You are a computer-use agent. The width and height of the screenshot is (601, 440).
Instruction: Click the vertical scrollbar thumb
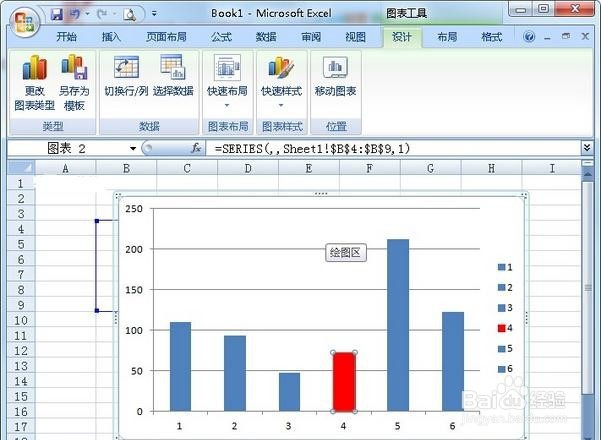587,288
